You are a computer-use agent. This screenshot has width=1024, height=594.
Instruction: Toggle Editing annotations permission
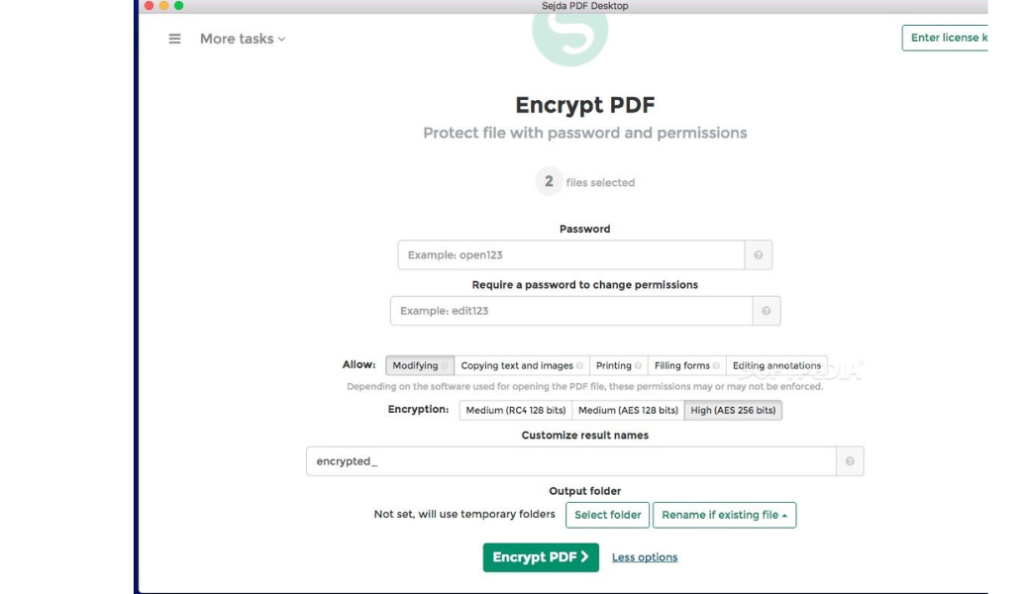776,366
